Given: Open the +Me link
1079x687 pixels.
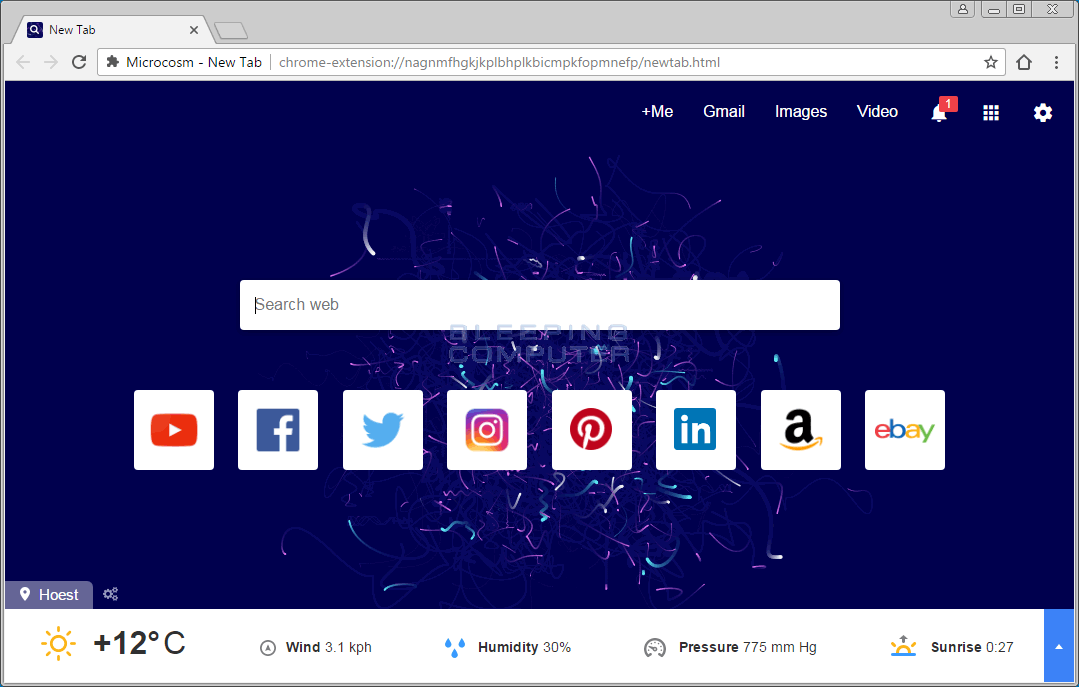Looking at the screenshot, I should point(657,112).
